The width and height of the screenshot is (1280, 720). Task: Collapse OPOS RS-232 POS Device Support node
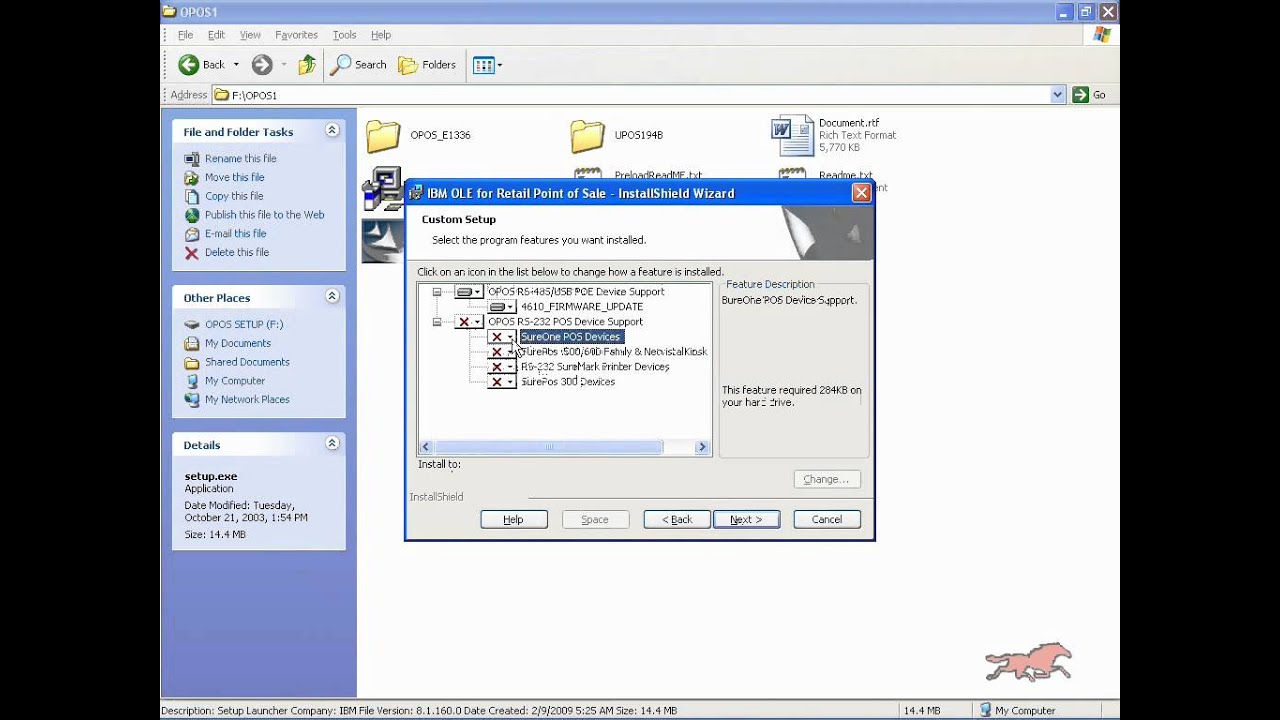click(437, 322)
